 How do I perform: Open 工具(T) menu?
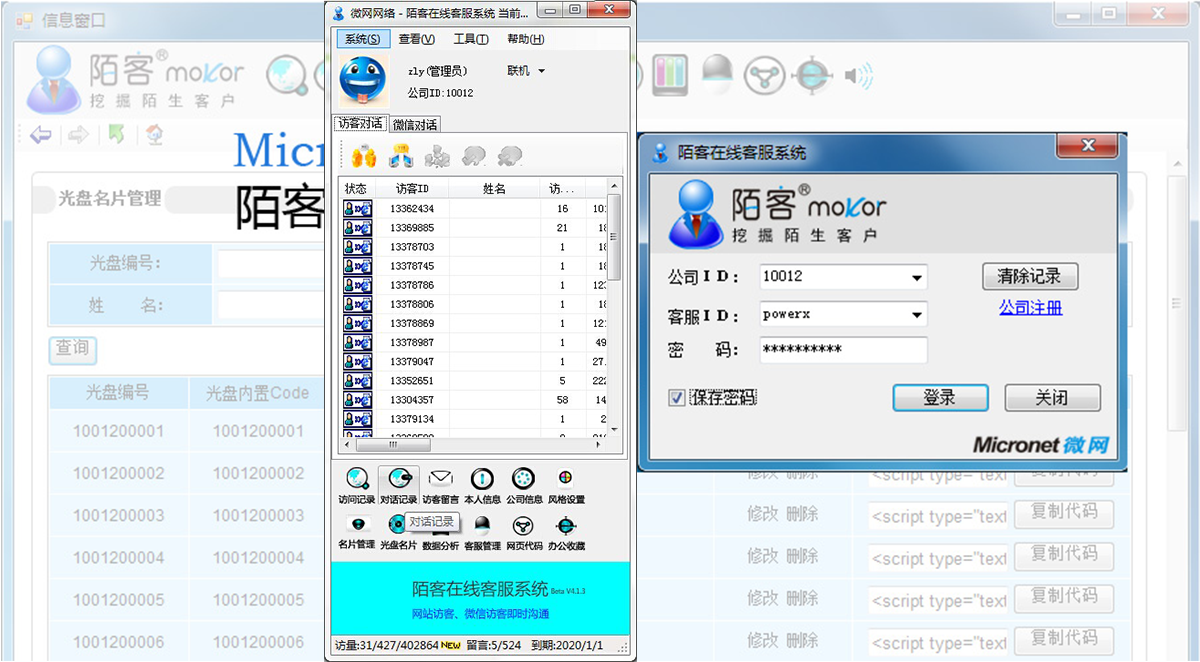pos(470,39)
